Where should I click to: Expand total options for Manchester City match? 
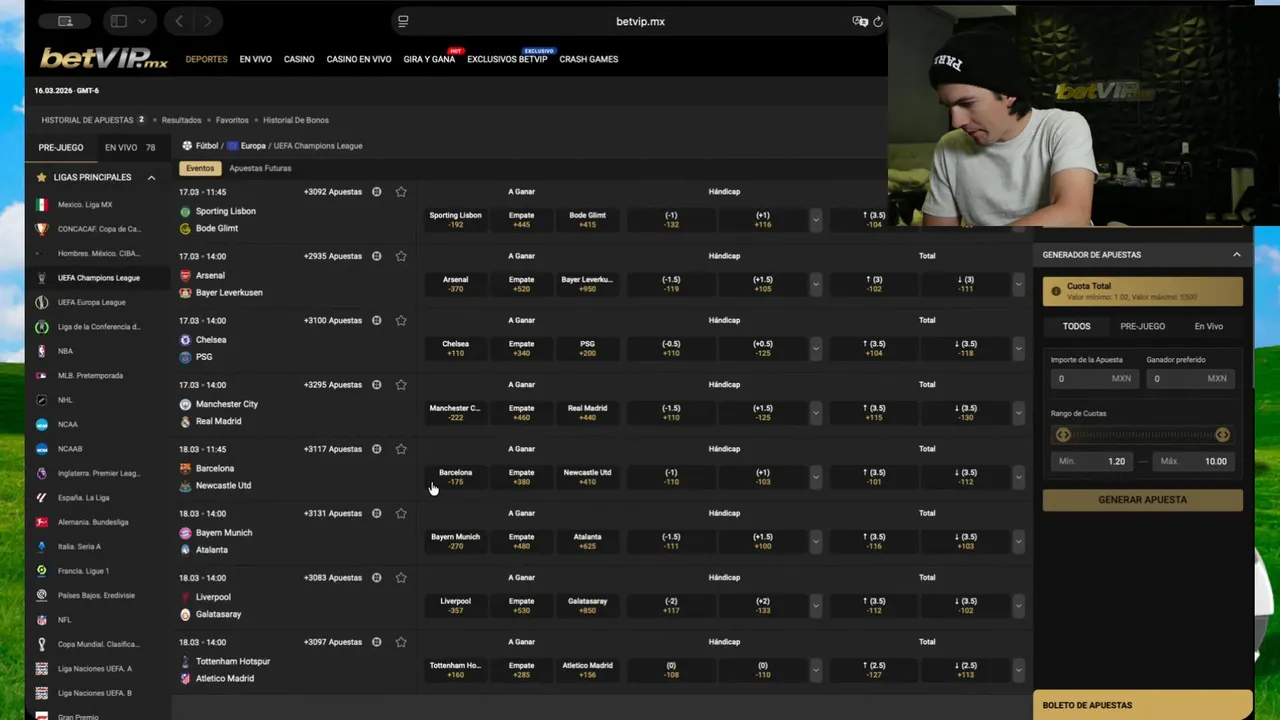click(x=1018, y=413)
